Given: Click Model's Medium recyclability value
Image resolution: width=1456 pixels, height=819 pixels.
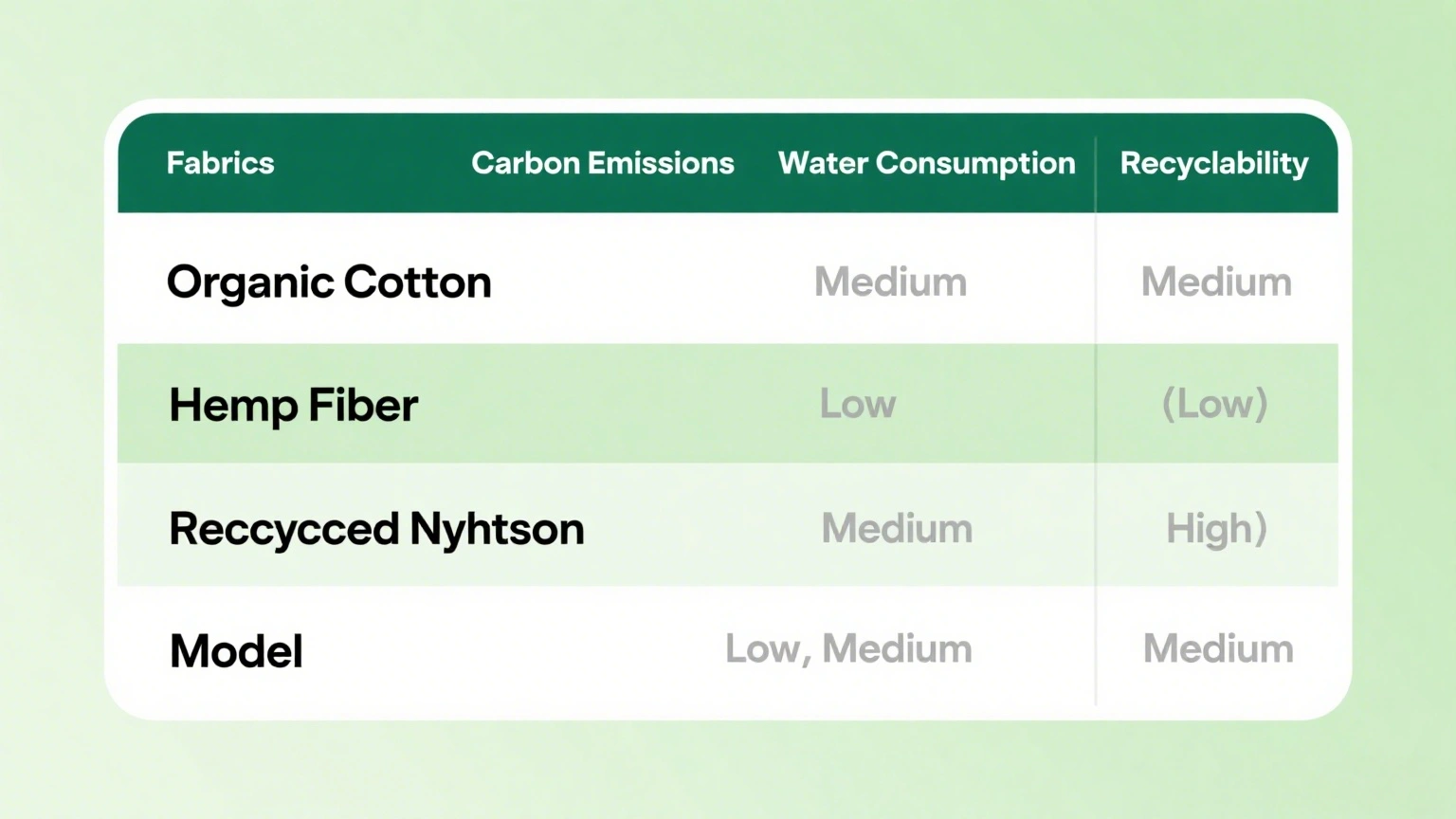Looking at the screenshot, I should tap(1218, 649).
